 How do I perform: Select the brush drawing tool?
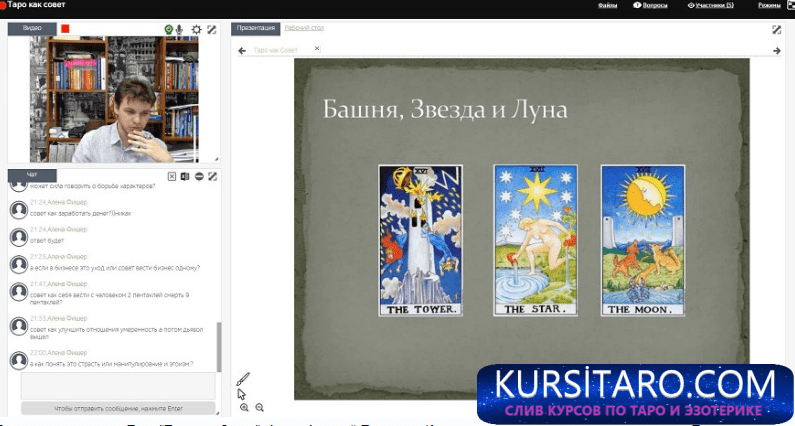[243, 379]
